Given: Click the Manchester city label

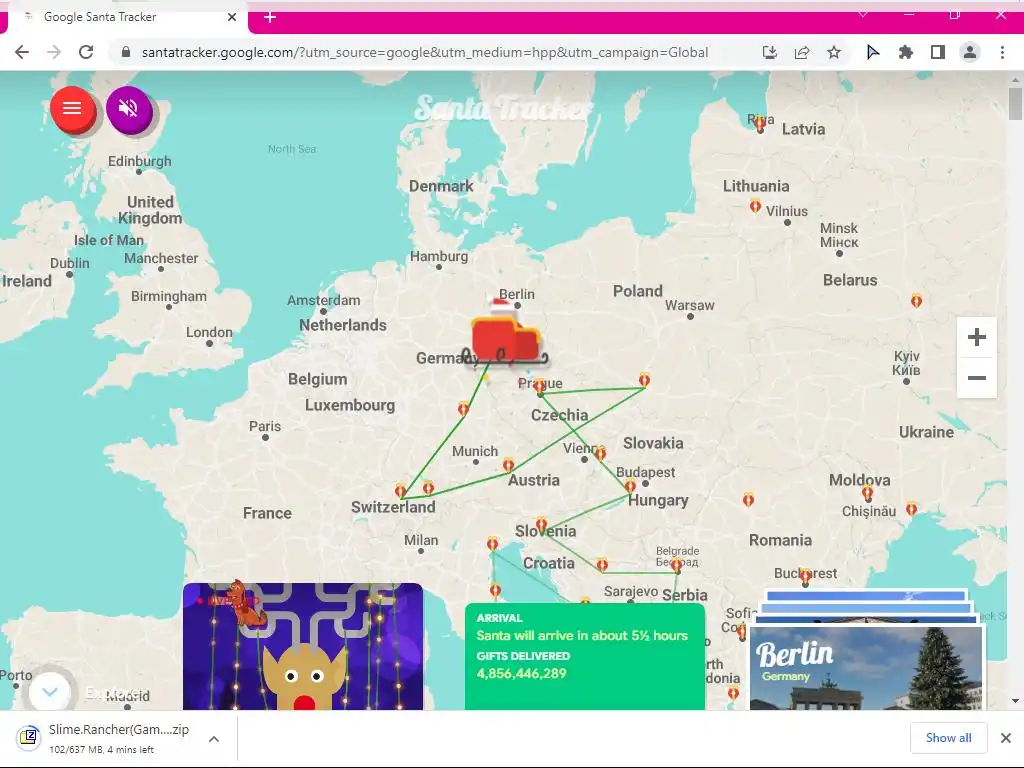Looking at the screenshot, I should pos(161,258).
